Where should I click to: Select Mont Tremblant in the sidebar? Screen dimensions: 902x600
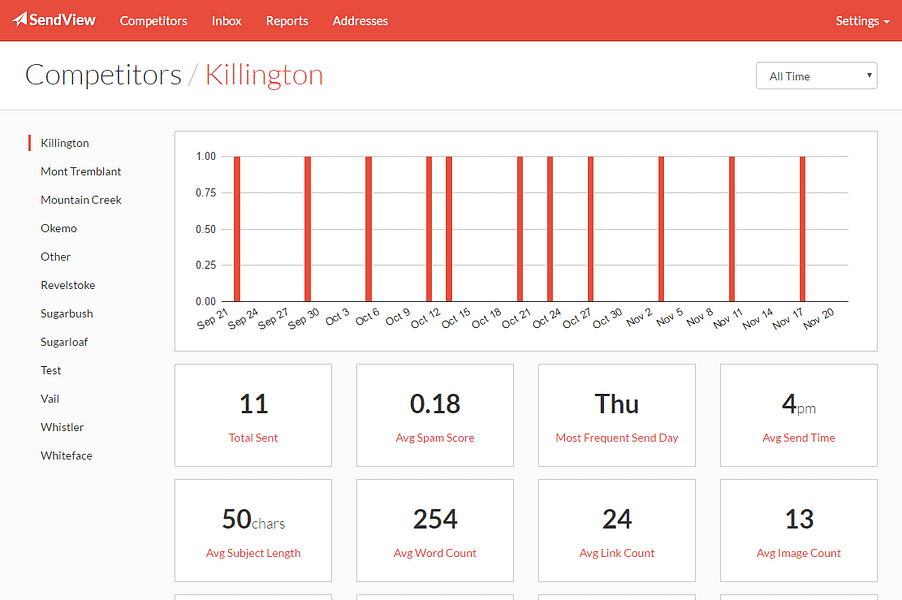[x=81, y=171]
